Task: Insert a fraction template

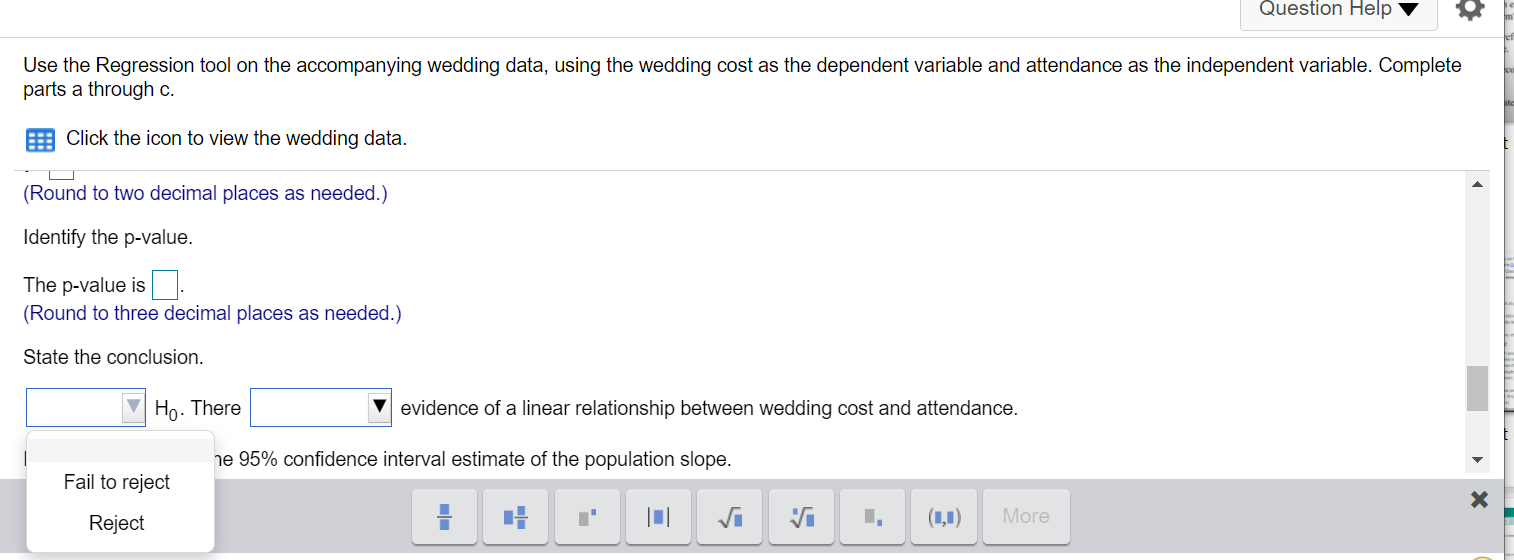Action: (x=446, y=516)
